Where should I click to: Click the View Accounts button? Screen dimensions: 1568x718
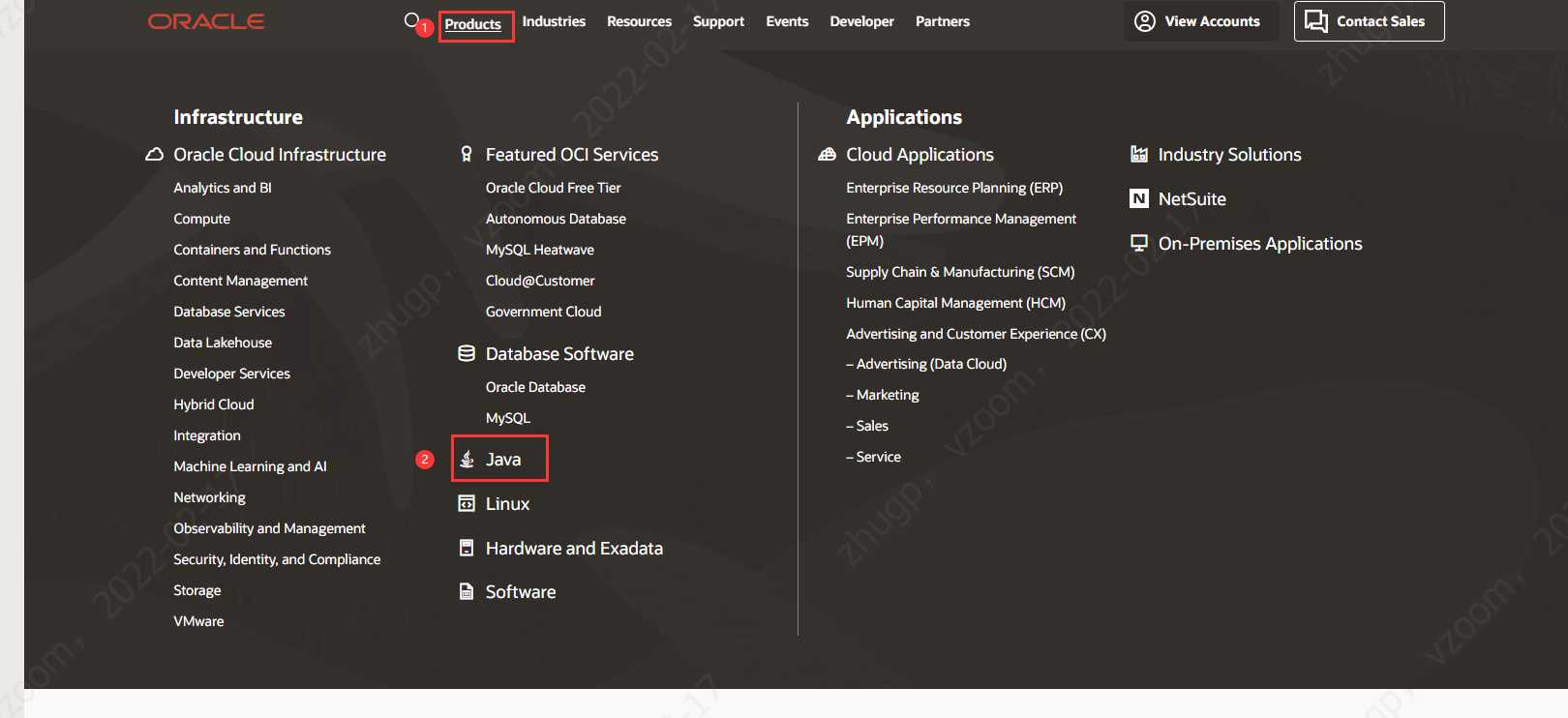(1201, 21)
